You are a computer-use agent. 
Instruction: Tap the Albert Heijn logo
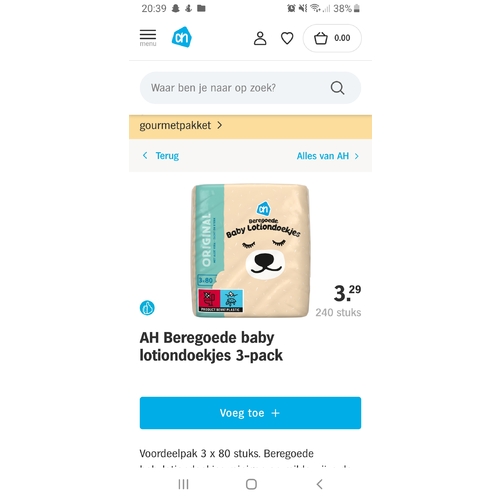[182, 37]
